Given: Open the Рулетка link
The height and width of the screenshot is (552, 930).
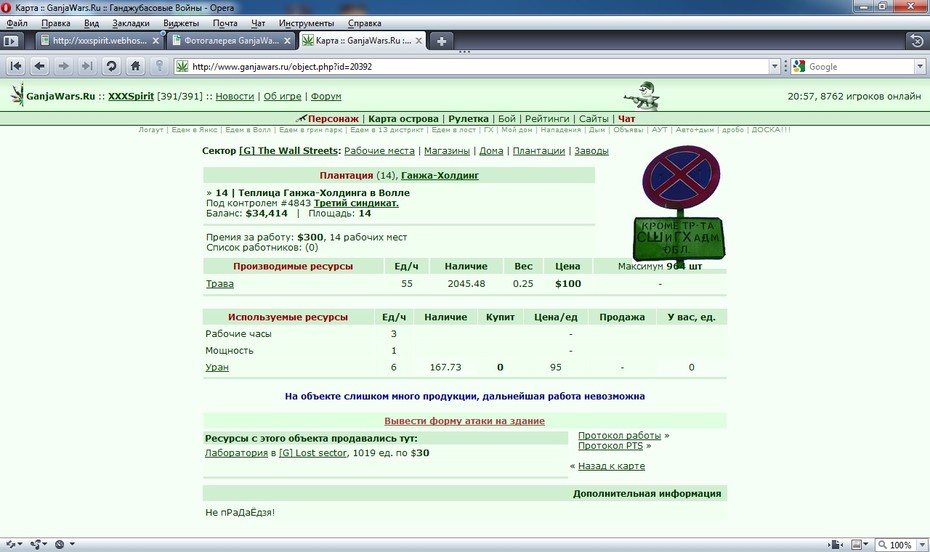Looking at the screenshot, I should coord(468,119).
